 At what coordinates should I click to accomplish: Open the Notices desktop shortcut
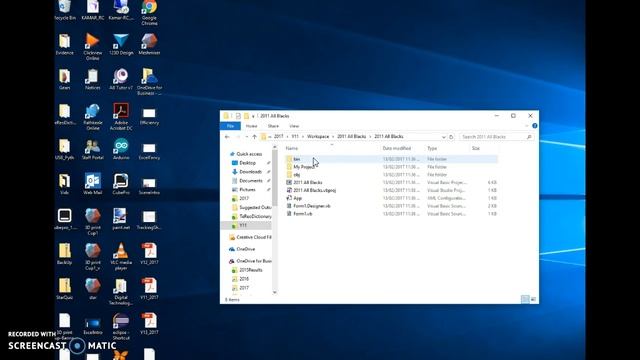click(x=93, y=79)
